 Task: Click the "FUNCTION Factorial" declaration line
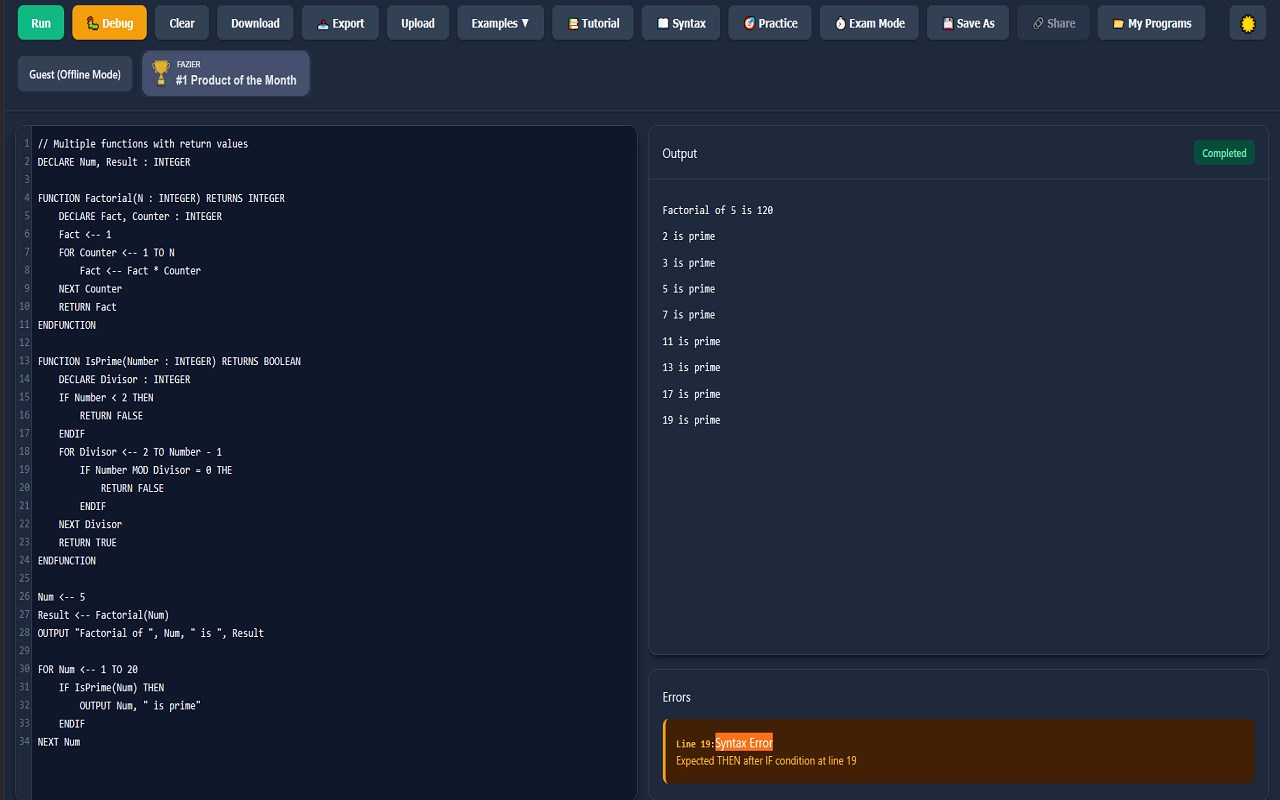(x=161, y=198)
